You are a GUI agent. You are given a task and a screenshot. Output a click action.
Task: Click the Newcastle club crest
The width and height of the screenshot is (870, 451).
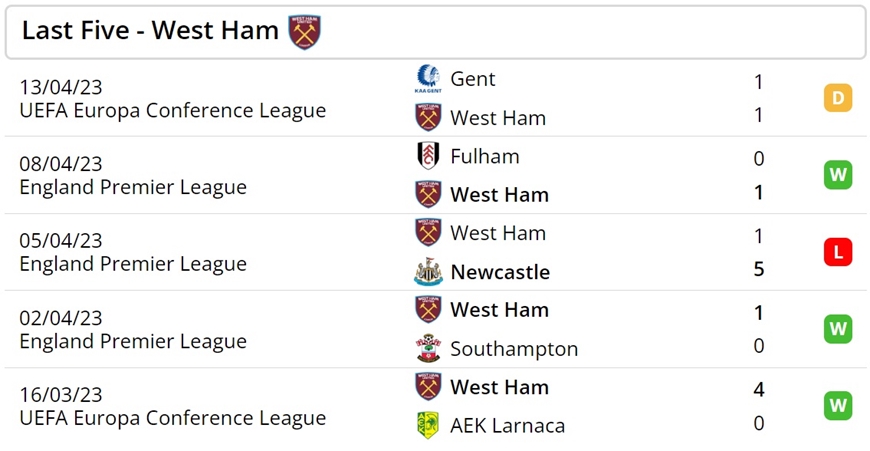click(x=428, y=272)
